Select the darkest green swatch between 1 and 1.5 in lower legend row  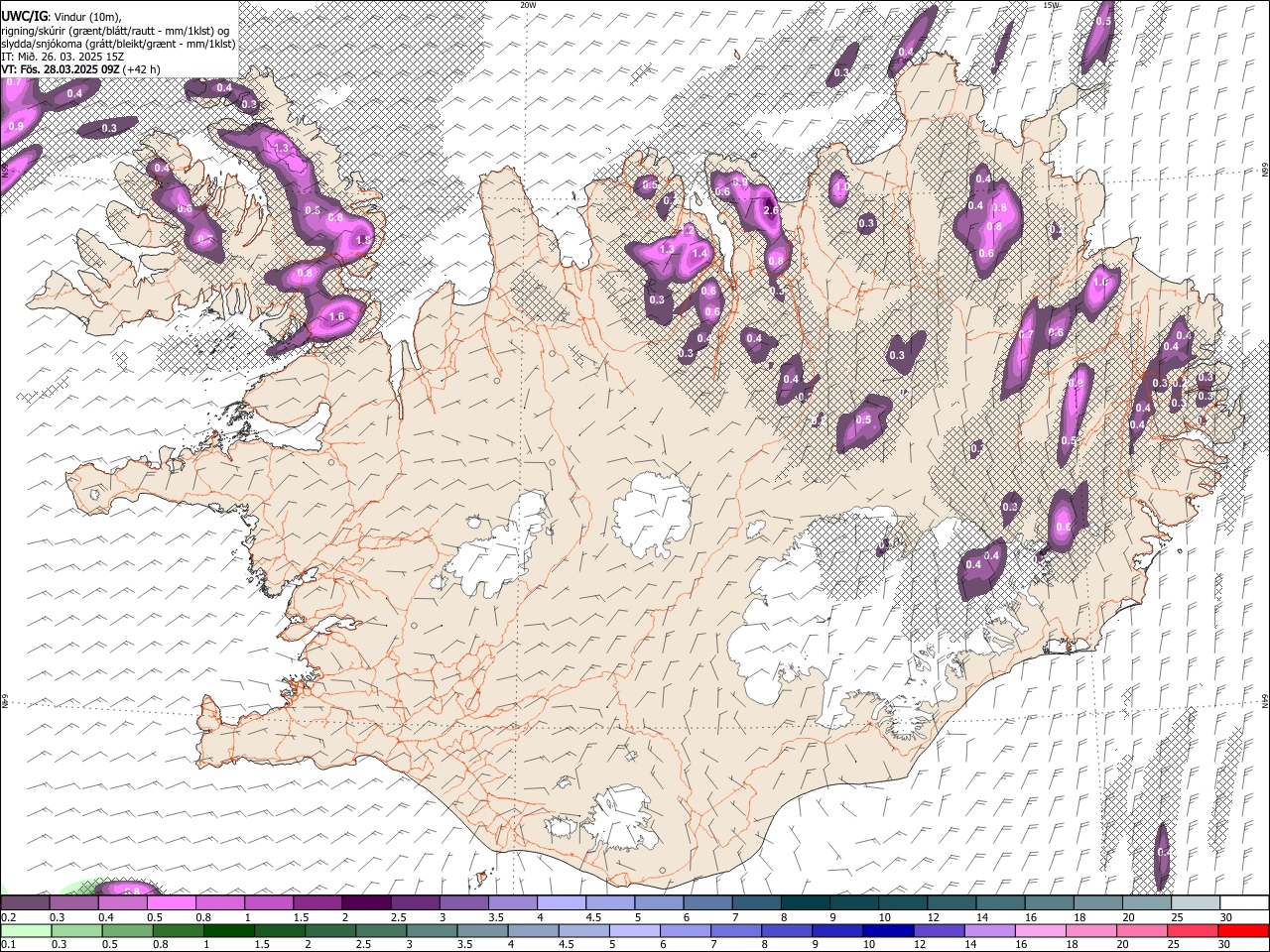(228, 930)
